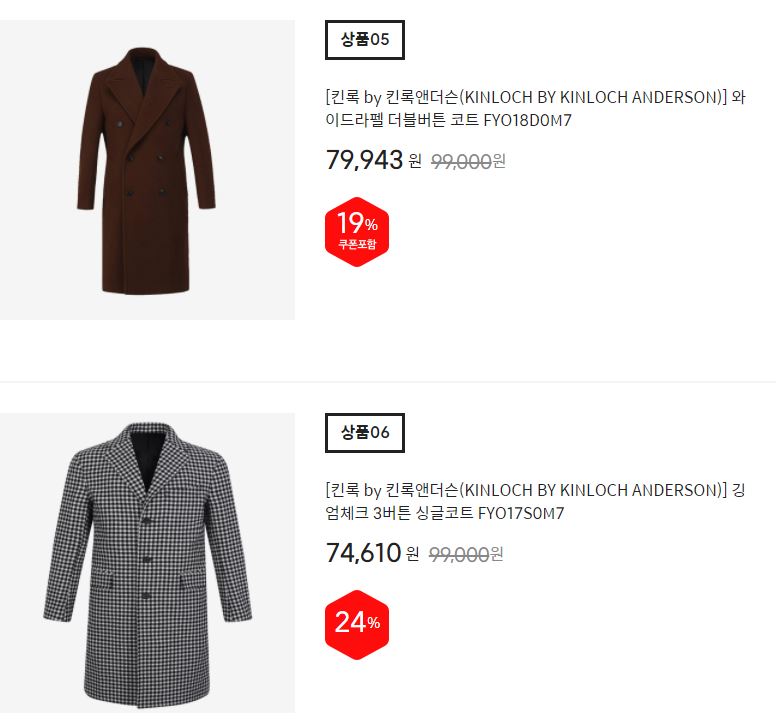Click the 19% coupon discount badge
This screenshot has height=722, width=776.
[357, 232]
